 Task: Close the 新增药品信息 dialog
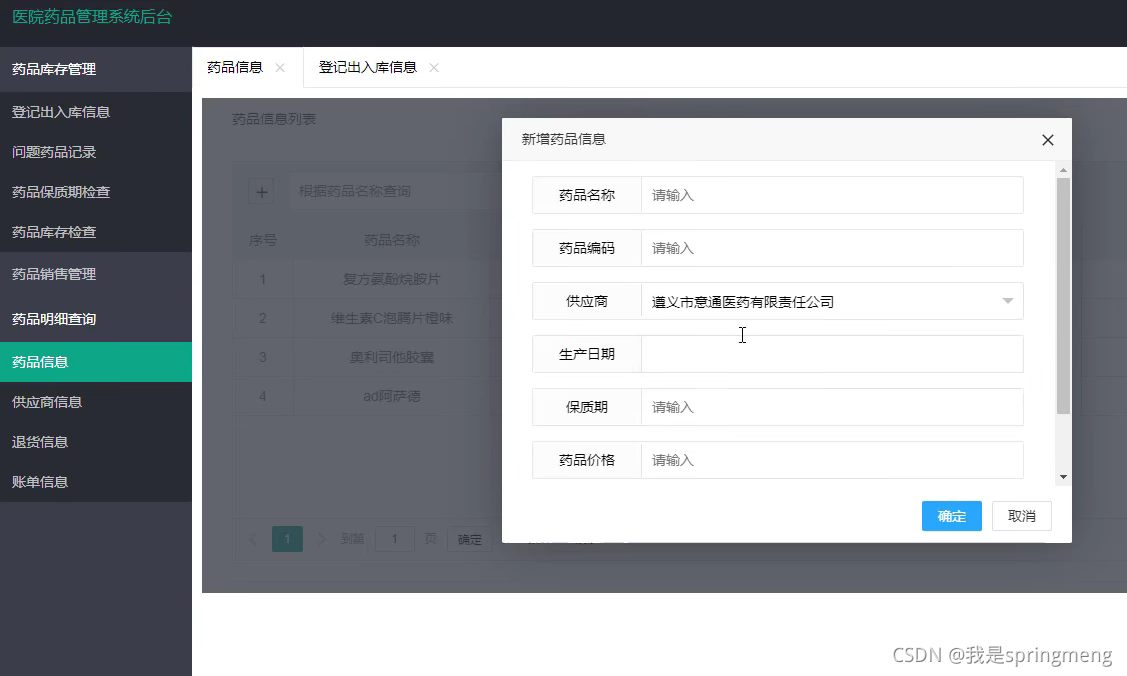pos(1047,140)
